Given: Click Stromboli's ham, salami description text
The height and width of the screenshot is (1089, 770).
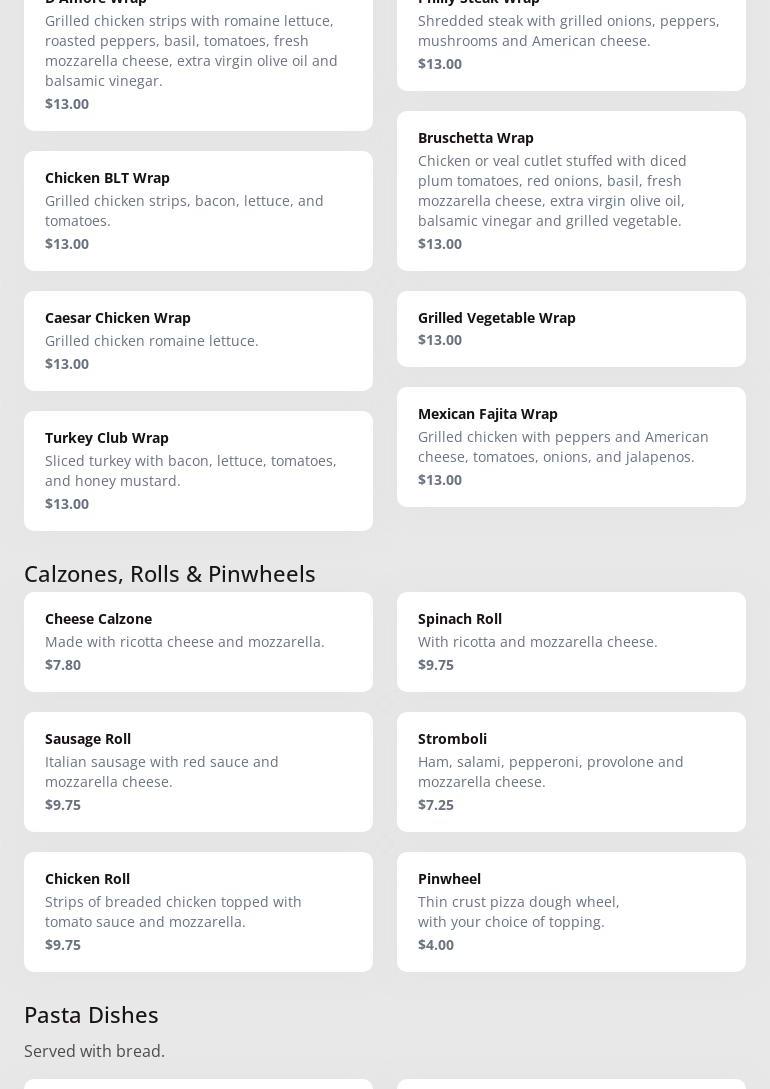Looking at the screenshot, I should point(550,771).
